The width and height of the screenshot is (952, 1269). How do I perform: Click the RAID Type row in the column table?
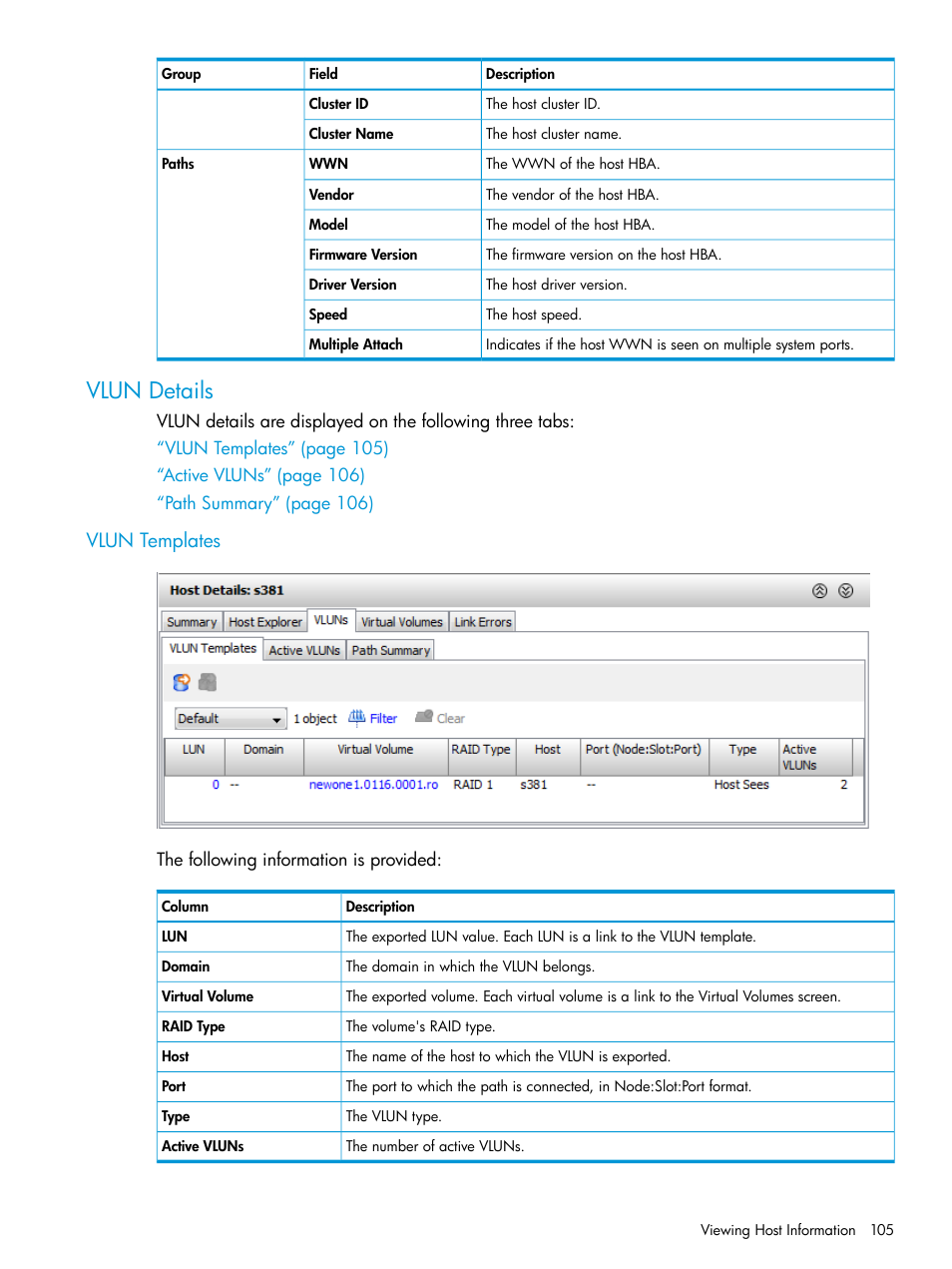coord(526,1026)
